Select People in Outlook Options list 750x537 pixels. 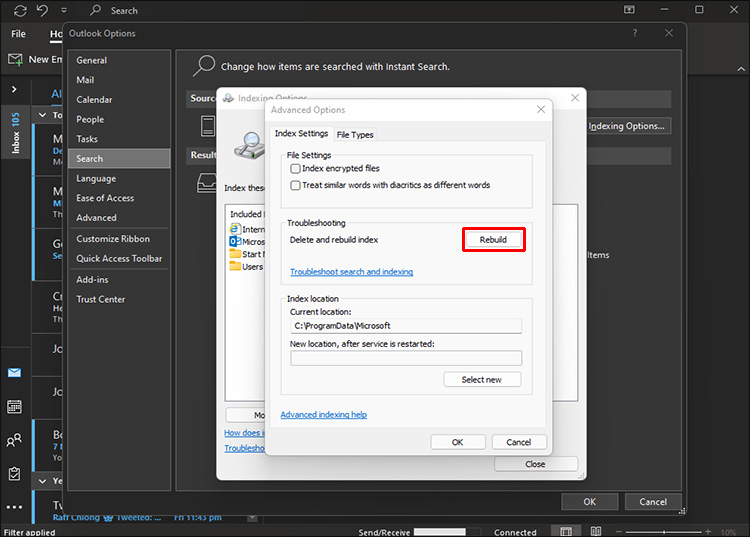tap(119, 120)
